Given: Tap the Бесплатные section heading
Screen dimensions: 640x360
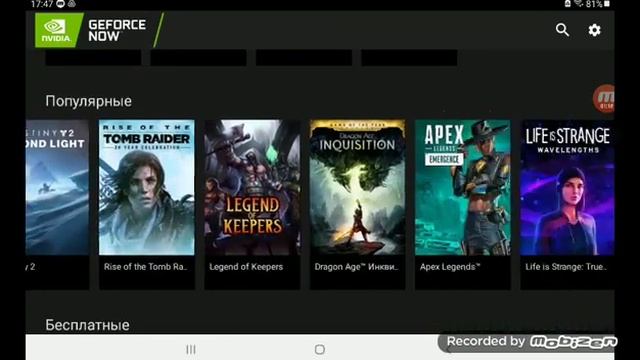Looking at the screenshot, I should tap(87, 325).
